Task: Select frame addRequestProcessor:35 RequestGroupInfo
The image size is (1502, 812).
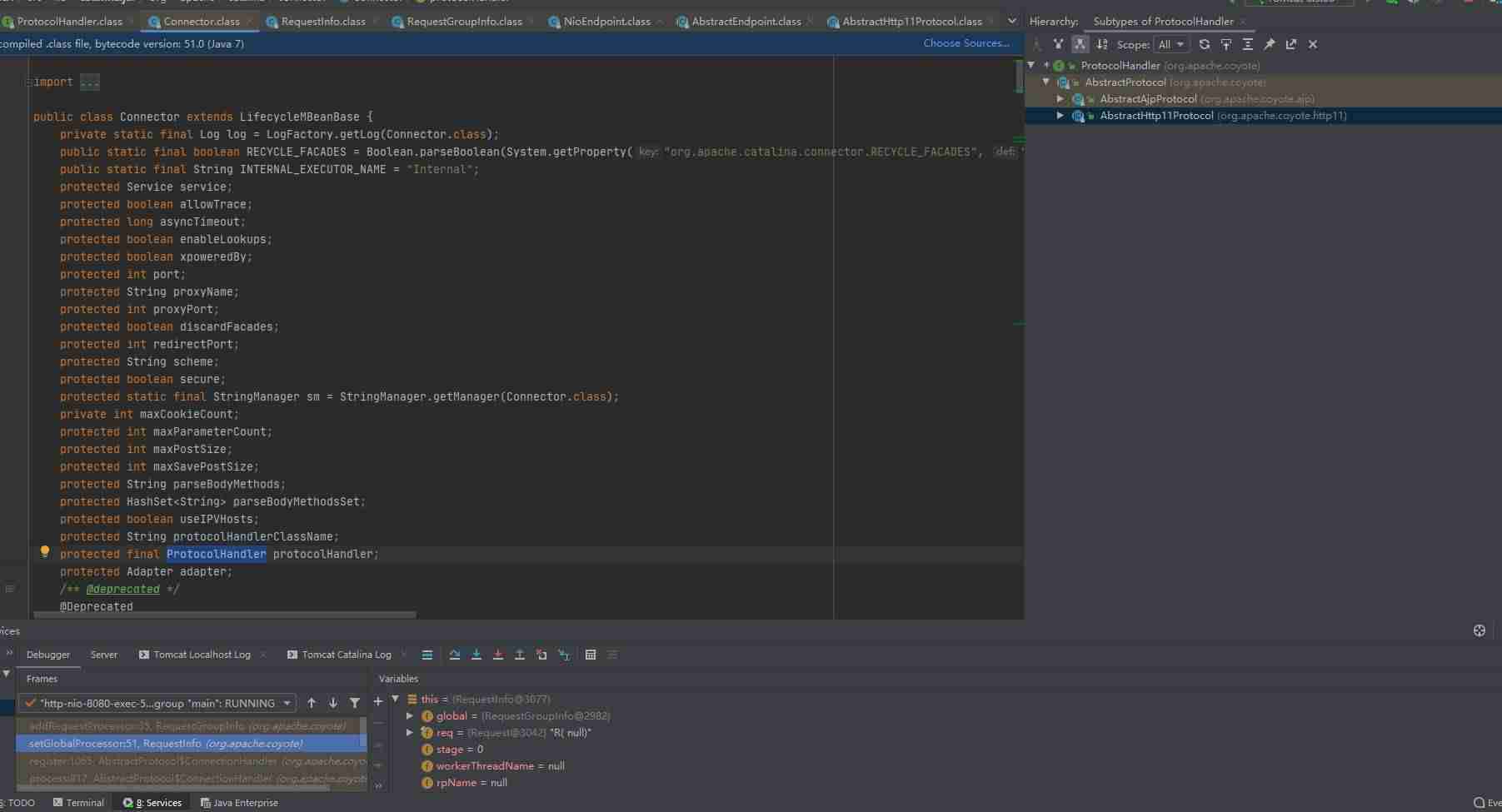Action: pyautogui.click(x=192, y=726)
